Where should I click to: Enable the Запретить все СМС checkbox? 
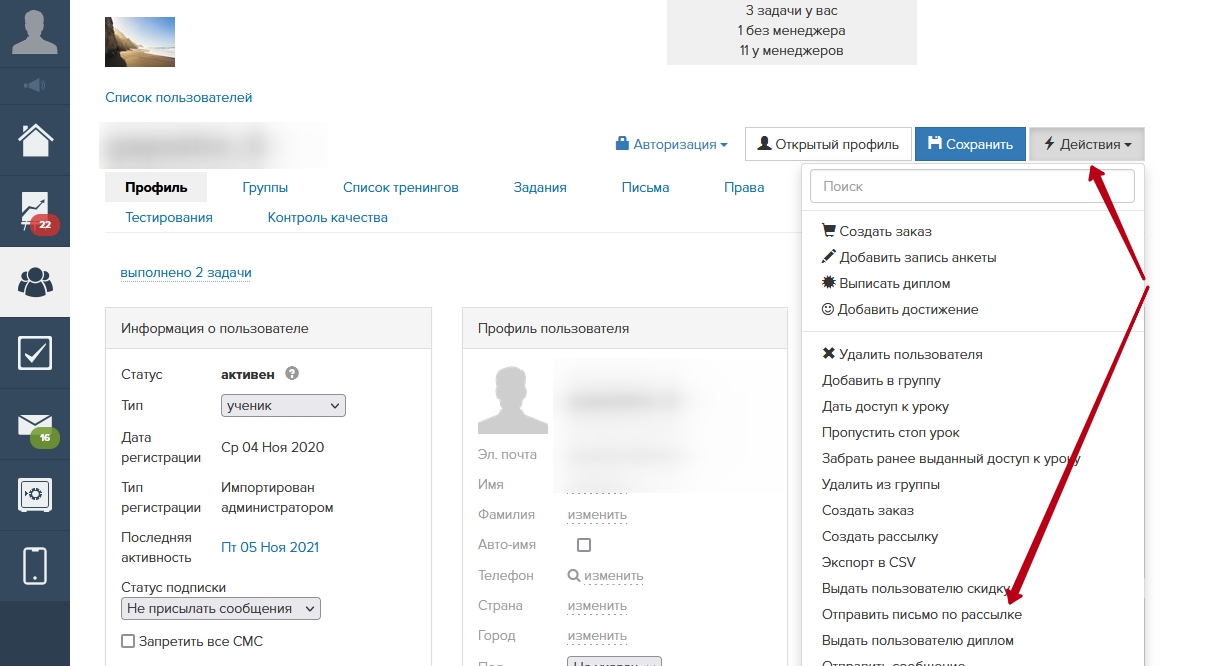click(x=128, y=641)
